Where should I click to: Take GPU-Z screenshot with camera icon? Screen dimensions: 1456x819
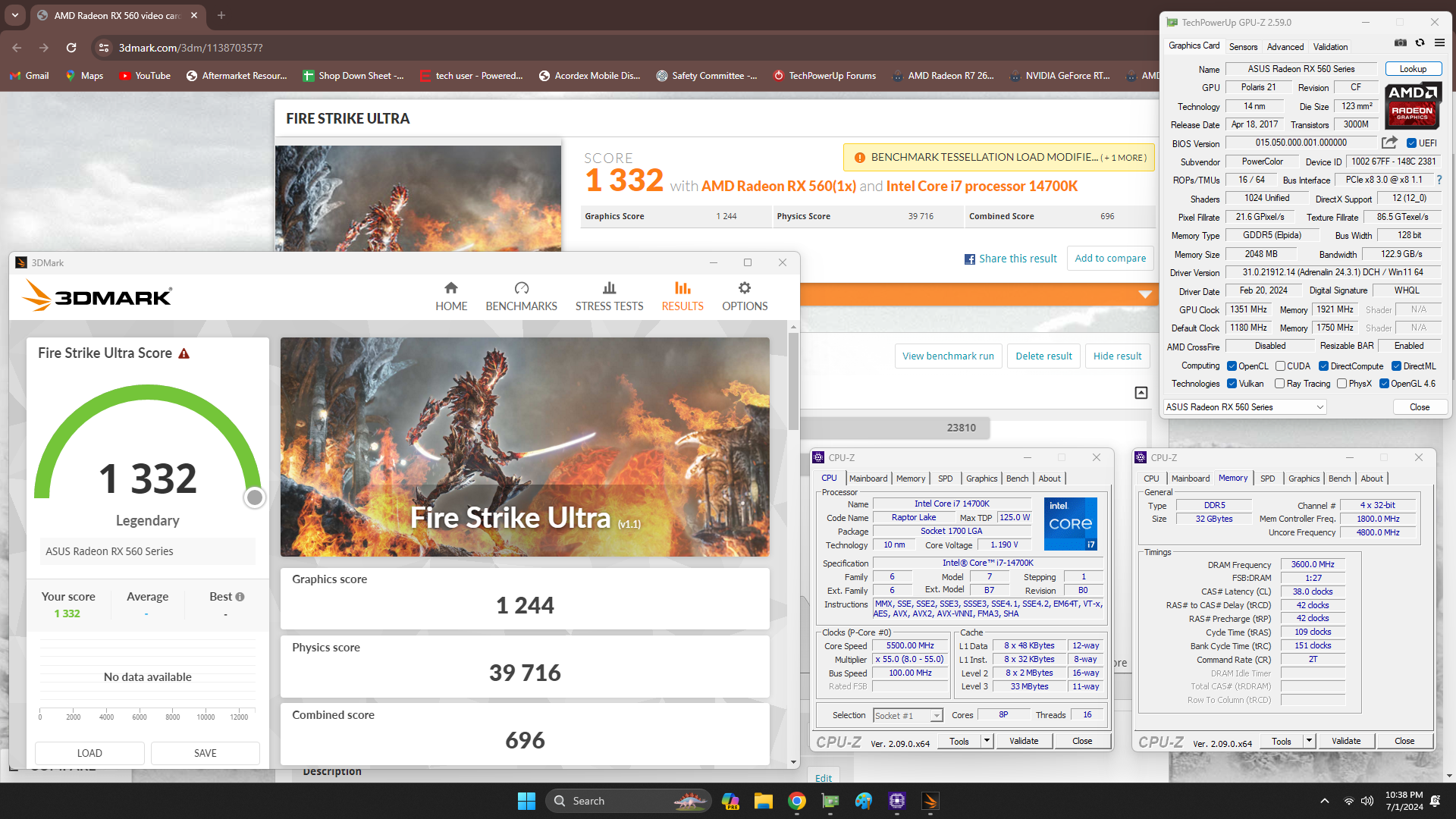(x=1401, y=43)
